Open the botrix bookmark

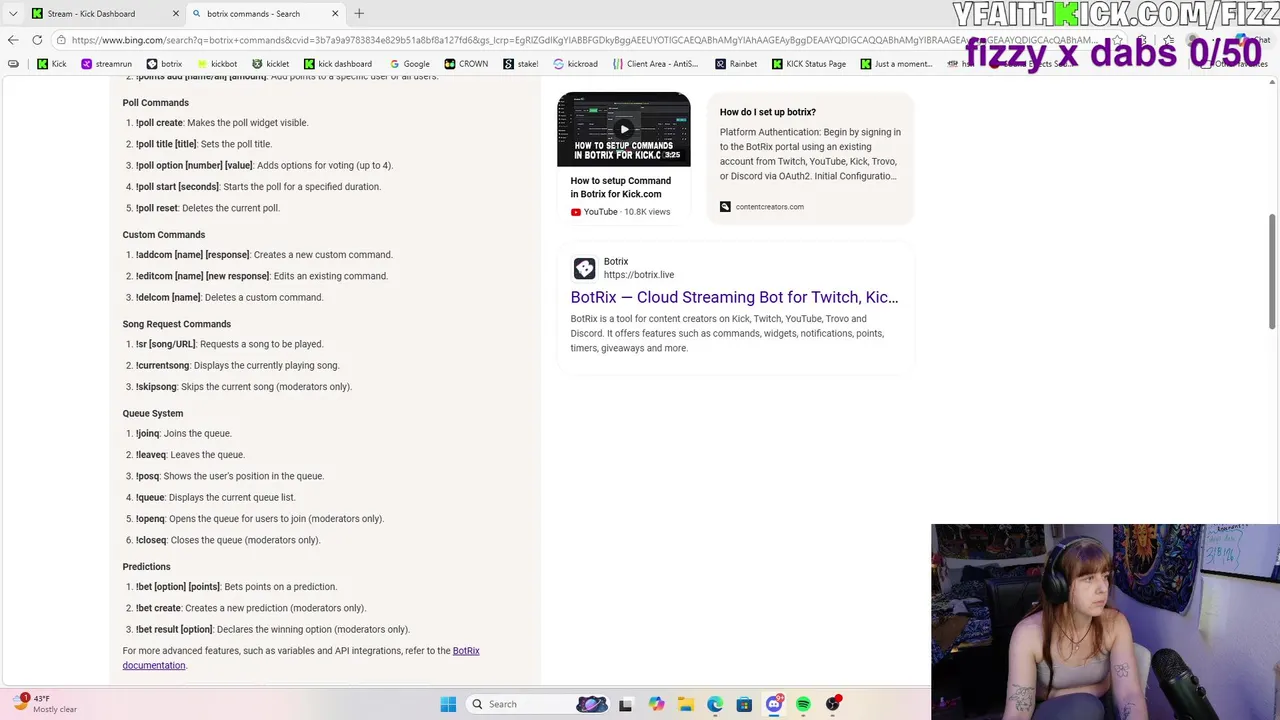click(x=164, y=64)
